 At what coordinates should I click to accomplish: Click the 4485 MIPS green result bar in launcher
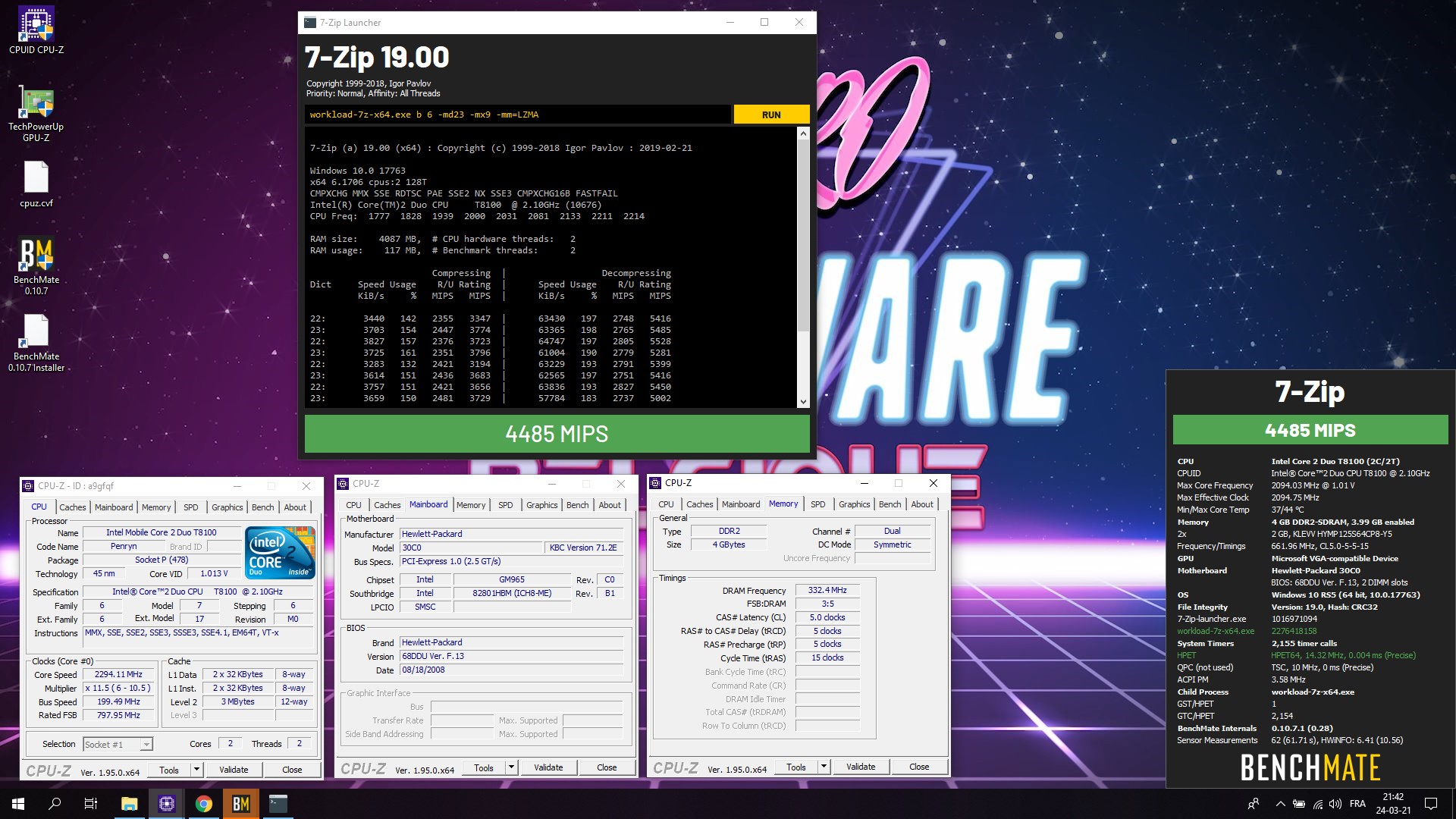click(x=557, y=434)
